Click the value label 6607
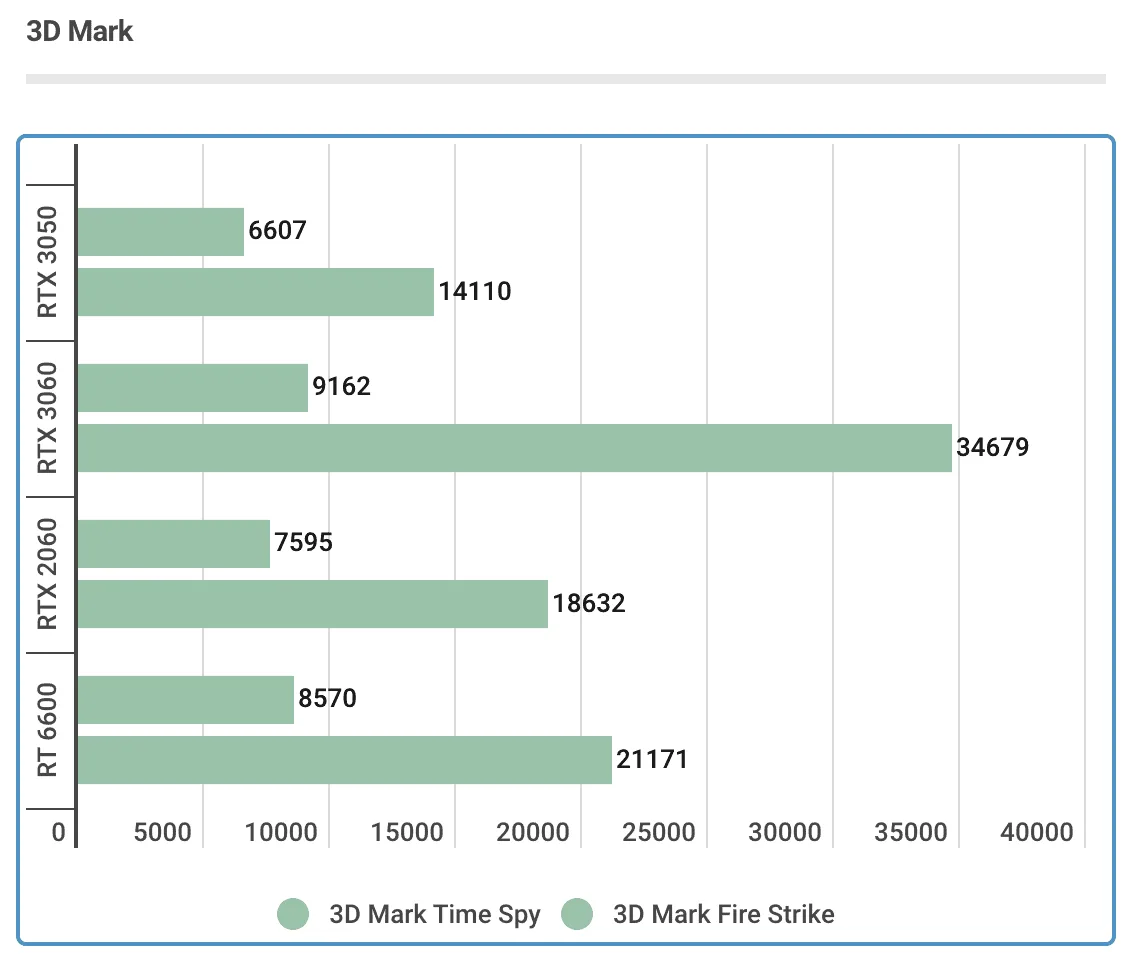The height and width of the screenshot is (968, 1140). coord(277,231)
